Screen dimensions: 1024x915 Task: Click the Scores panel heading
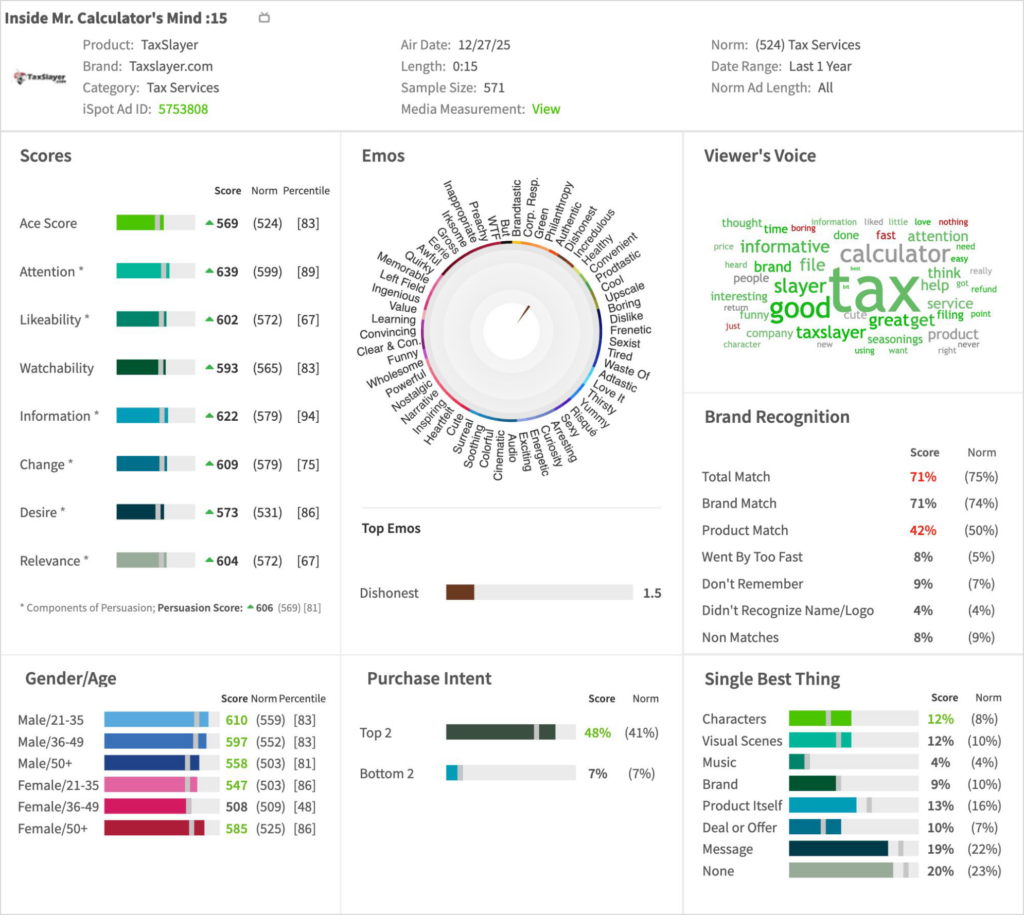tap(46, 156)
